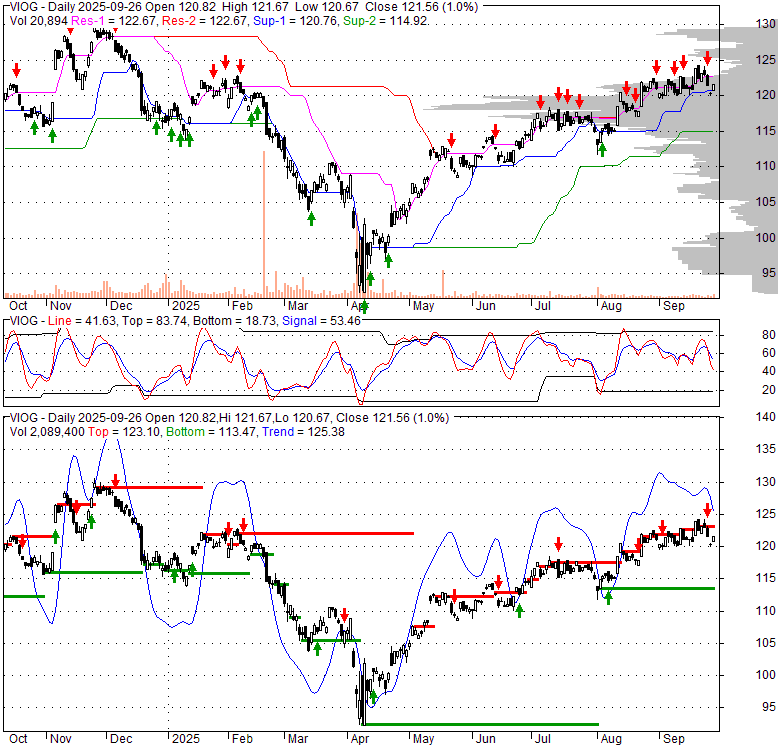
Task: Click the Close 121.56 value in top chart header
Action: click(396, 7)
